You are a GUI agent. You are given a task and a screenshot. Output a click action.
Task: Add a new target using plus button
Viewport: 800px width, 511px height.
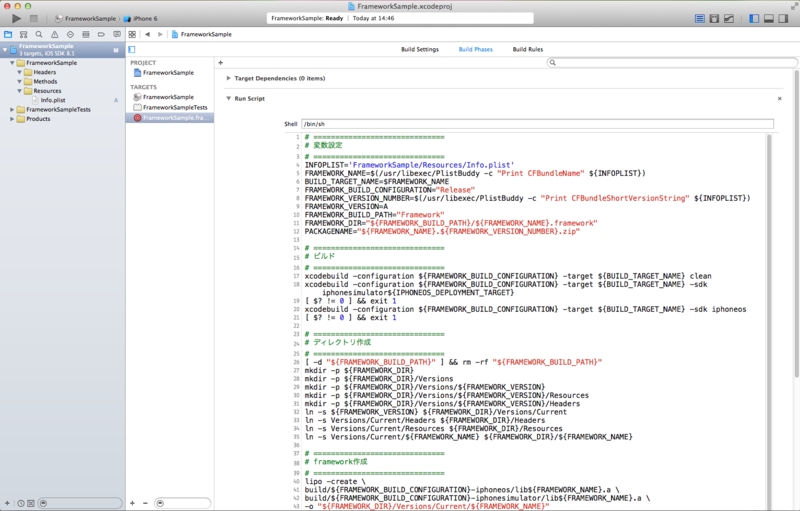(x=132, y=503)
